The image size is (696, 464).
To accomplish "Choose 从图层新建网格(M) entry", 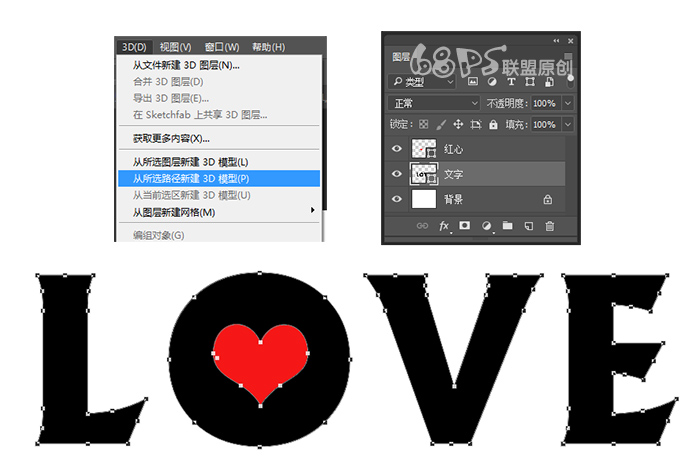I will point(219,212).
